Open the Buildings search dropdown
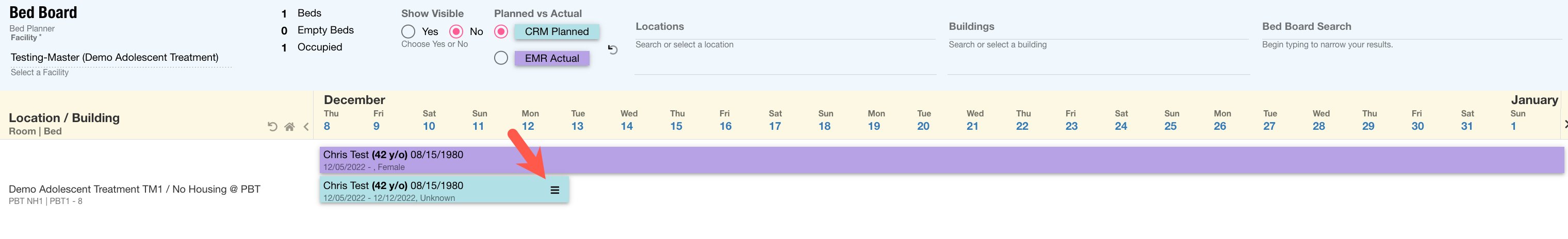This screenshot has height=239, width=1568. tap(1098, 45)
